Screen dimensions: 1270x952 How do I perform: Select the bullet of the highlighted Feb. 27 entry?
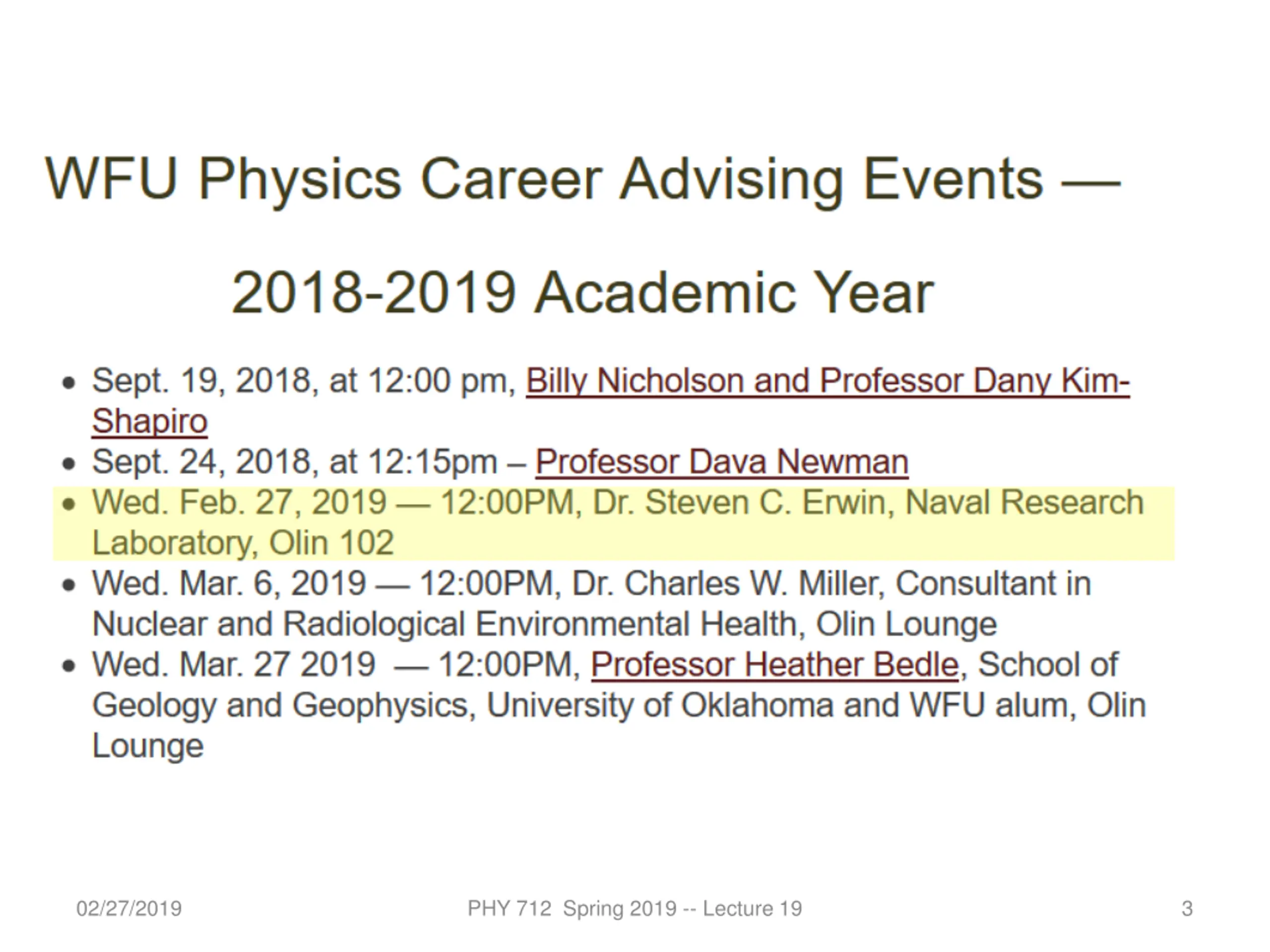(x=69, y=504)
